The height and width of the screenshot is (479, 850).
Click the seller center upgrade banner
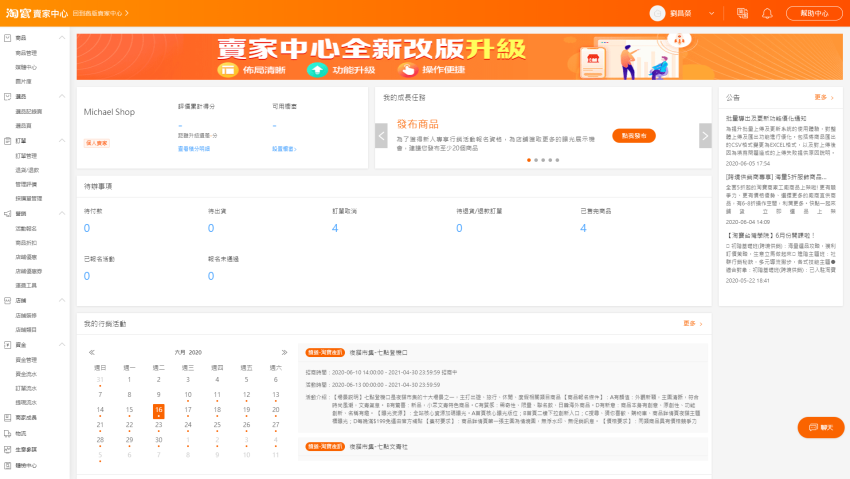click(x=460, y=57)
